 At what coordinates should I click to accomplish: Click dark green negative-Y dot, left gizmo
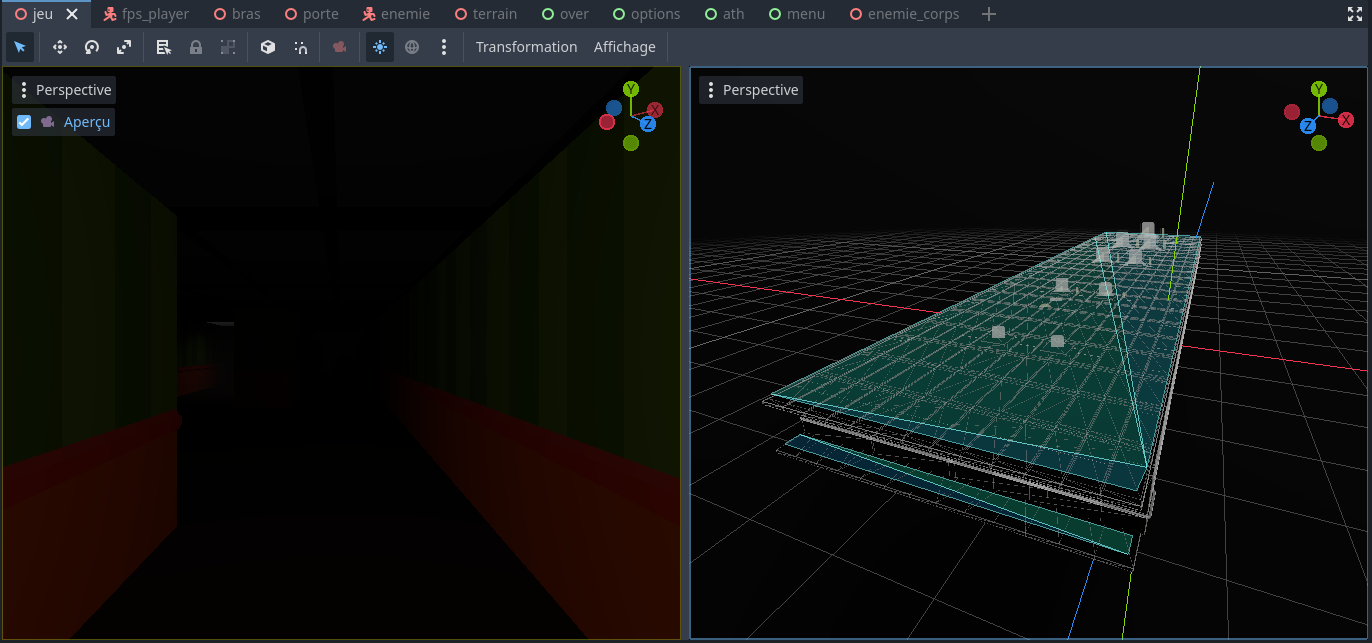[x=631, y=143]
